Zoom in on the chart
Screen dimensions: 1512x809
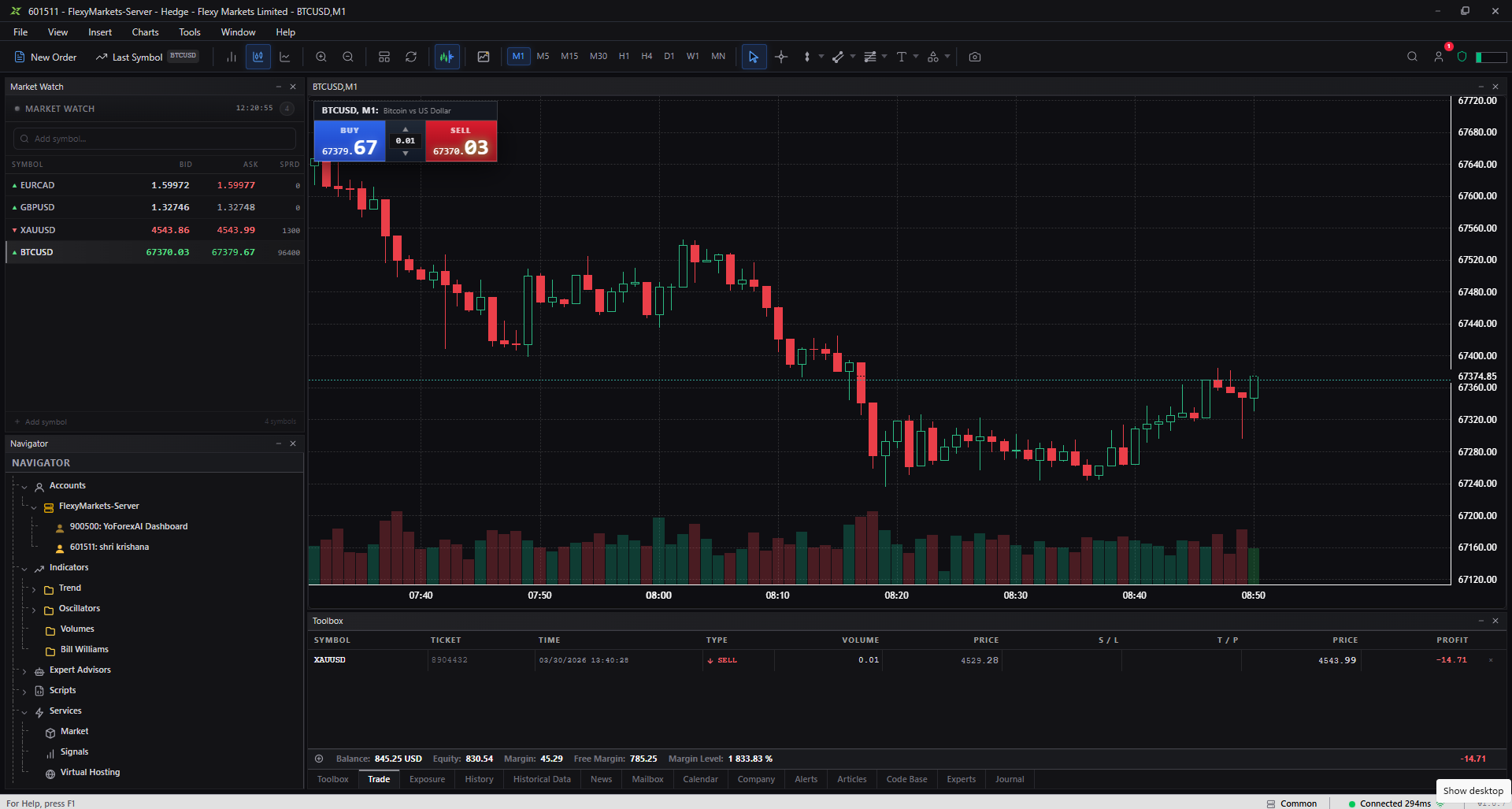pyautogui.click(x=321, y=57)
